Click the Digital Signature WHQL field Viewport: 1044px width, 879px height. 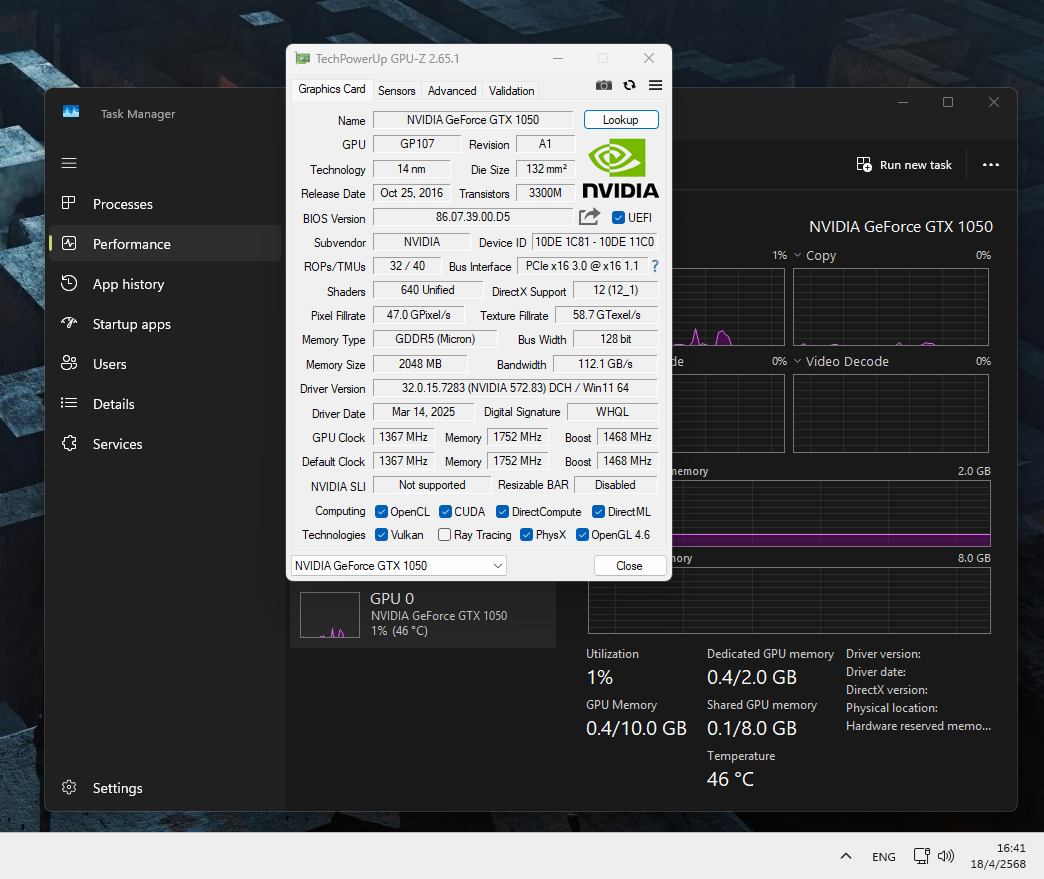[x=613, y=412]
